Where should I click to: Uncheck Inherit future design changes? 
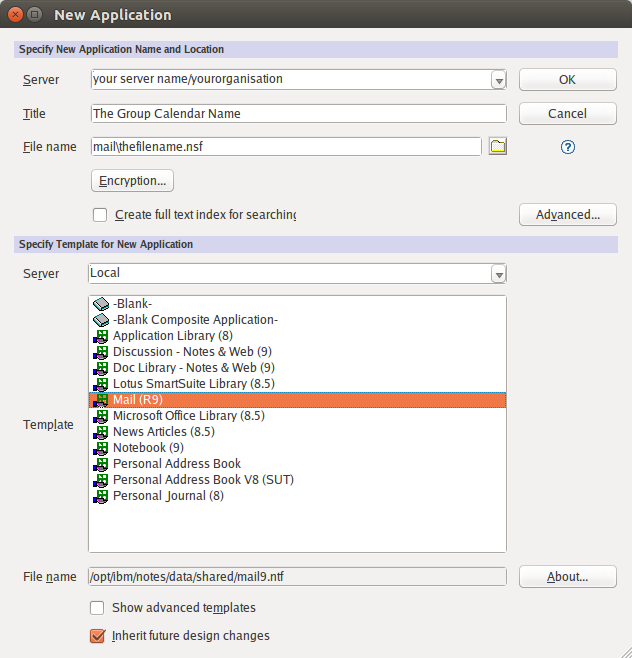coord(98,636)
